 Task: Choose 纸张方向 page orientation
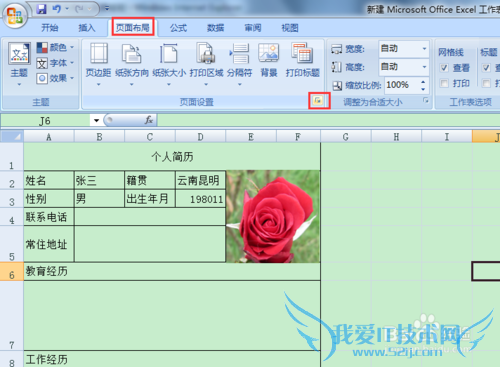pos(132,64)
